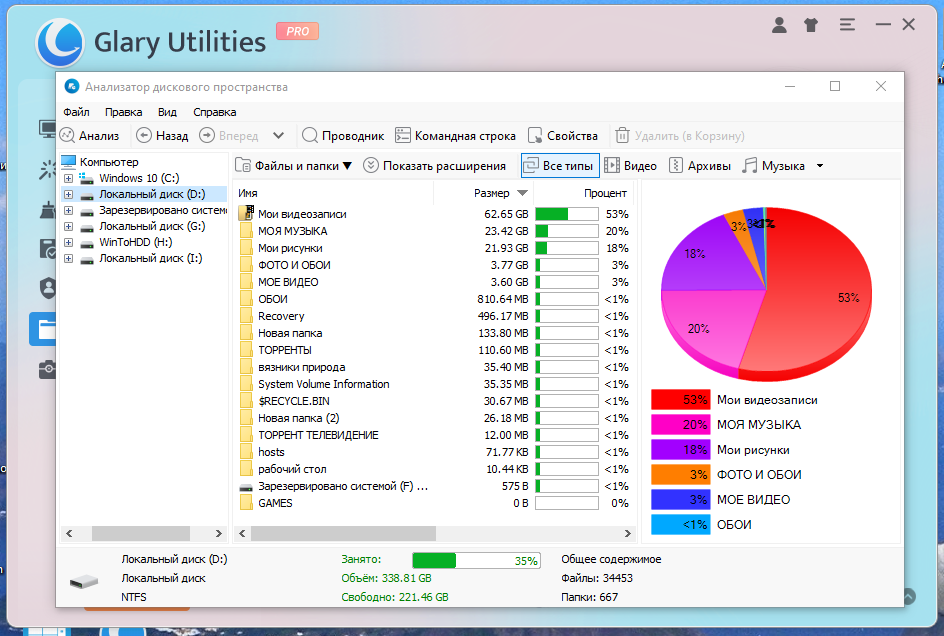This screenshot has width=944, height=636.
Task: Launch Командная строка from toolbar
Action: click(455, 136)
